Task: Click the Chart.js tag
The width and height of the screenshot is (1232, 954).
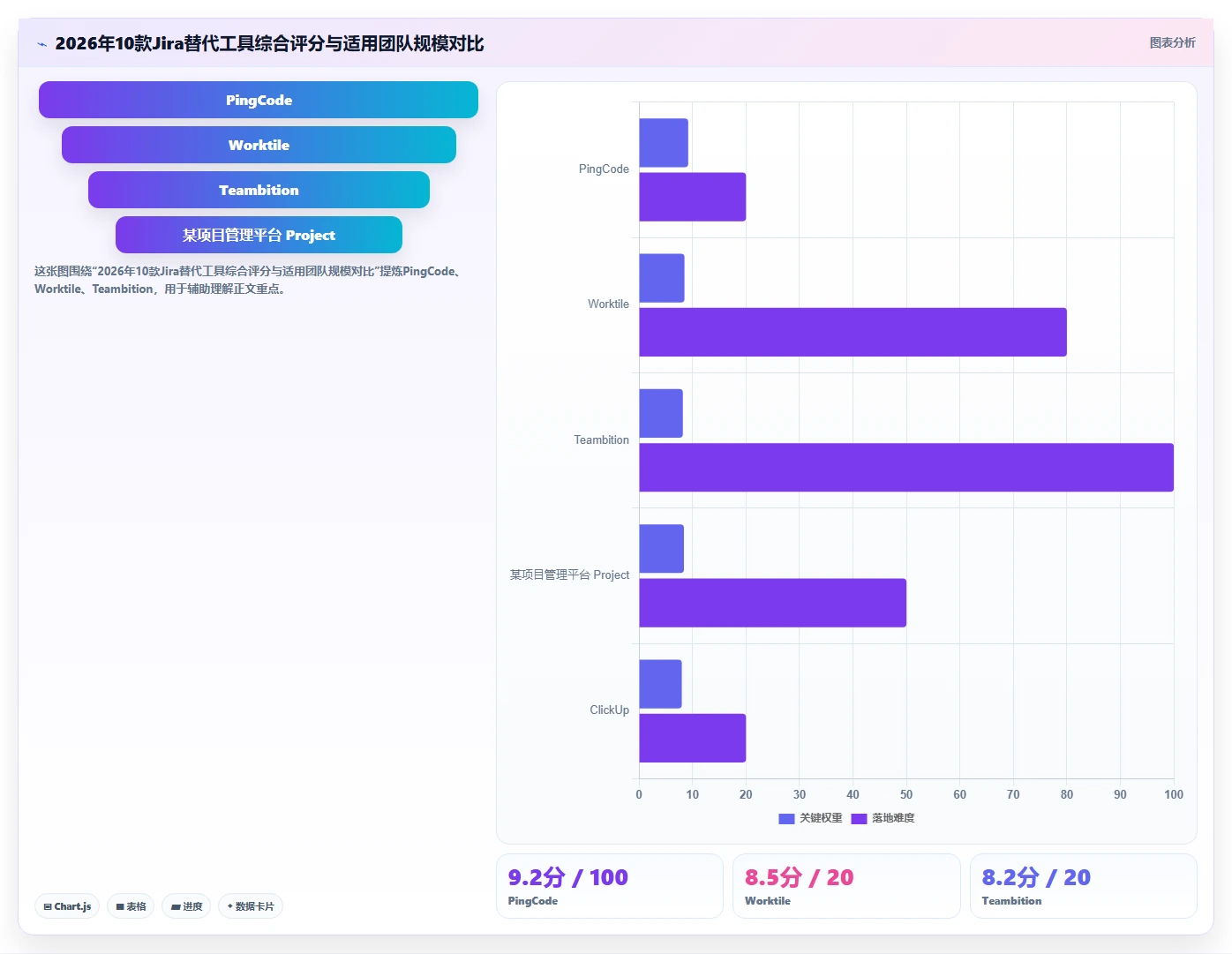Action: click(x=67, y=906)
